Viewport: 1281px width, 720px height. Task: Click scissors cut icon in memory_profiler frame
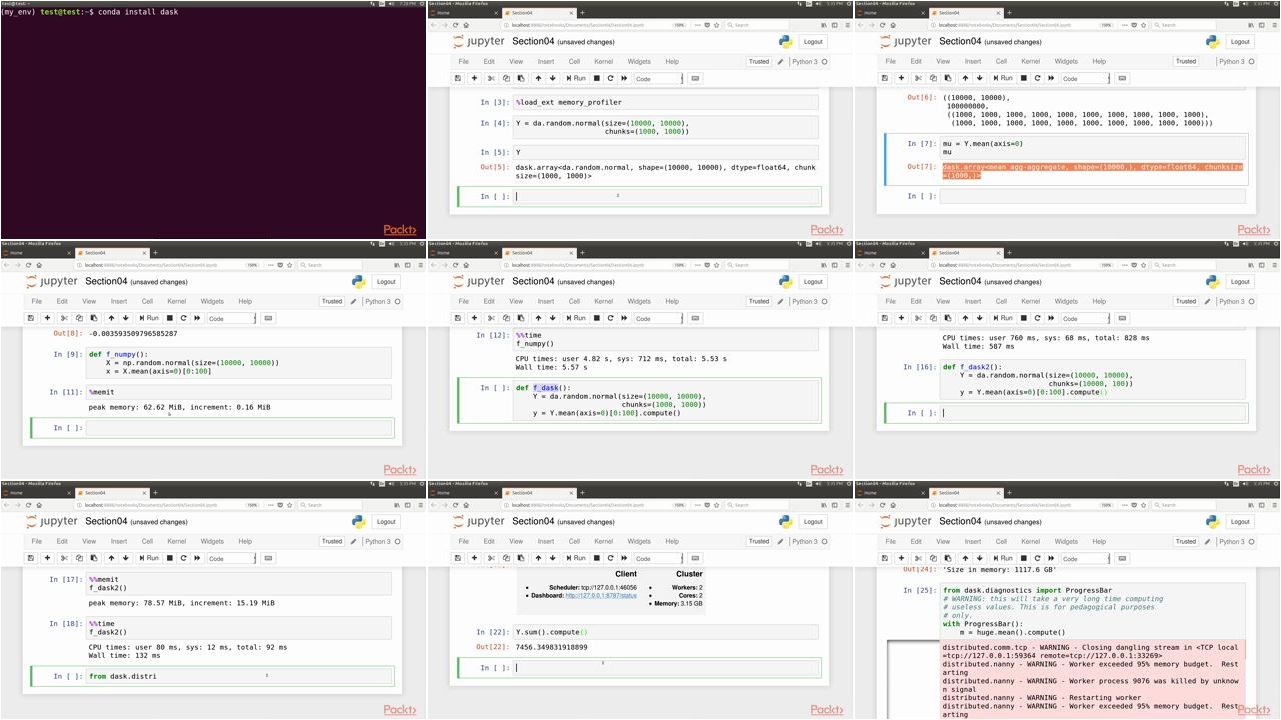[x=491, y=78]
